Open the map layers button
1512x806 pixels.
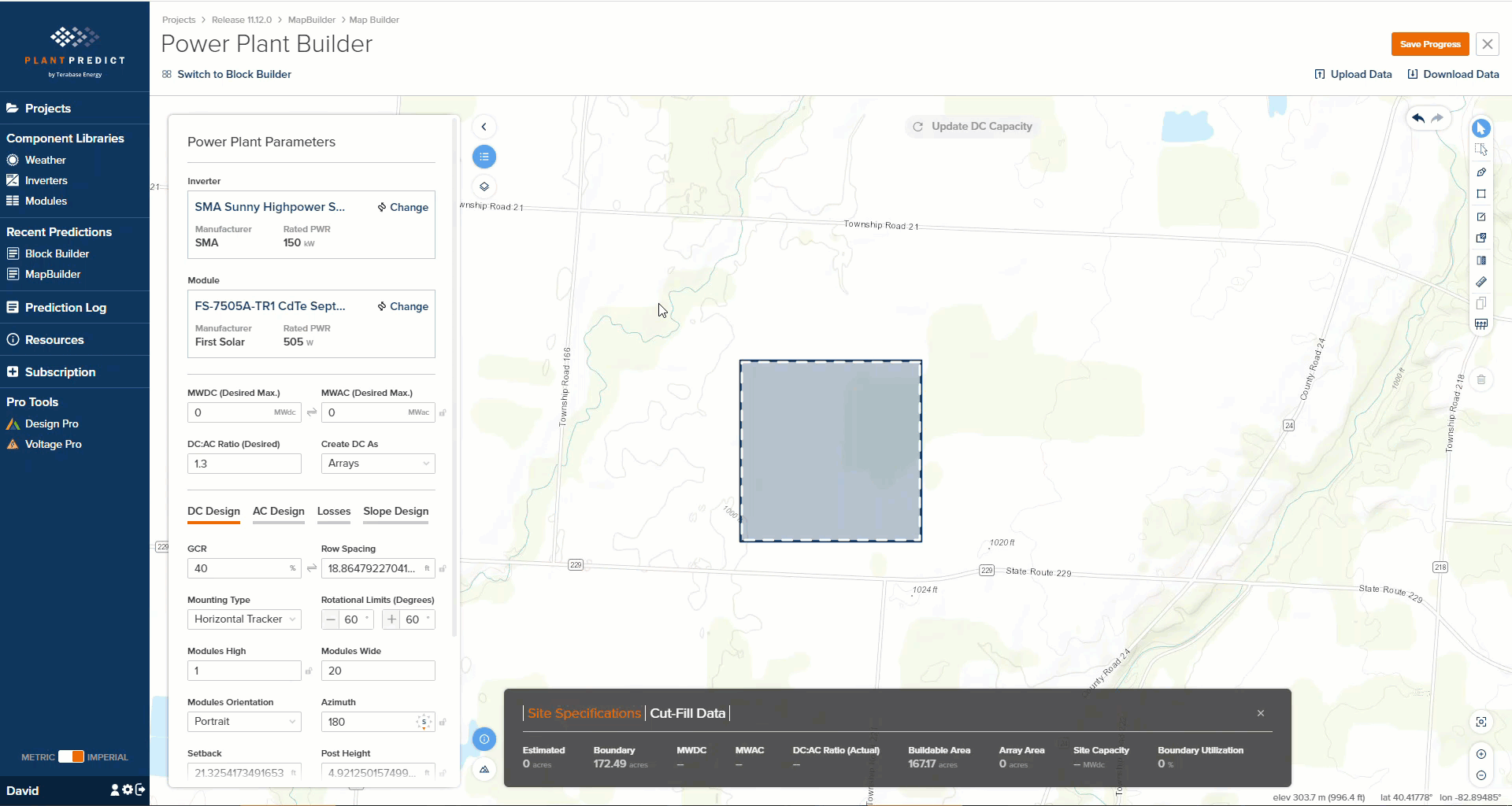tap(484, 187)
